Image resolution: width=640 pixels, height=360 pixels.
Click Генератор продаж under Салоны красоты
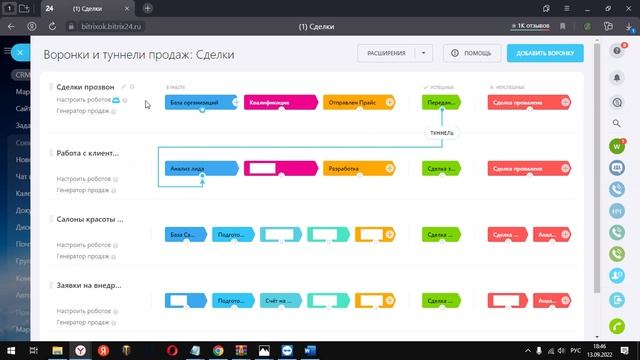pos(82,256)
